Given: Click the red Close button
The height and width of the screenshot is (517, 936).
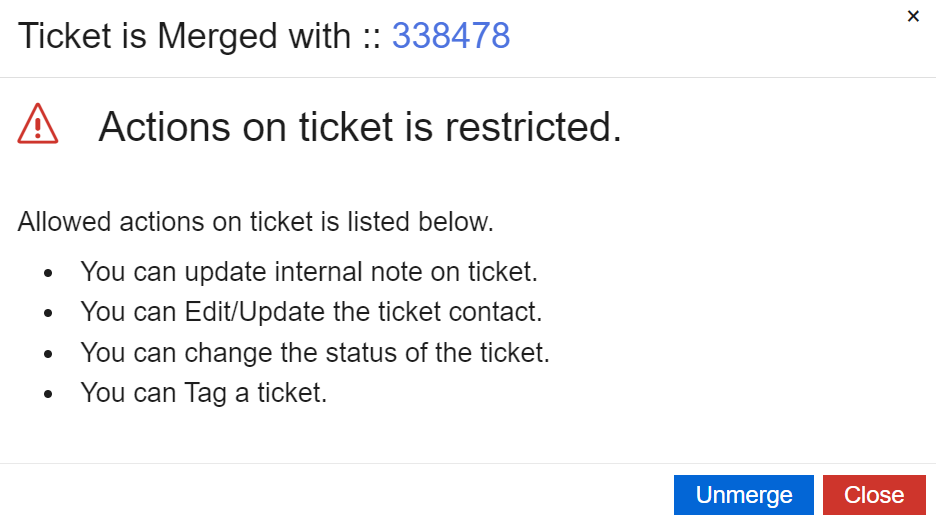Looking at the screenshot, I should coord(874,495).
